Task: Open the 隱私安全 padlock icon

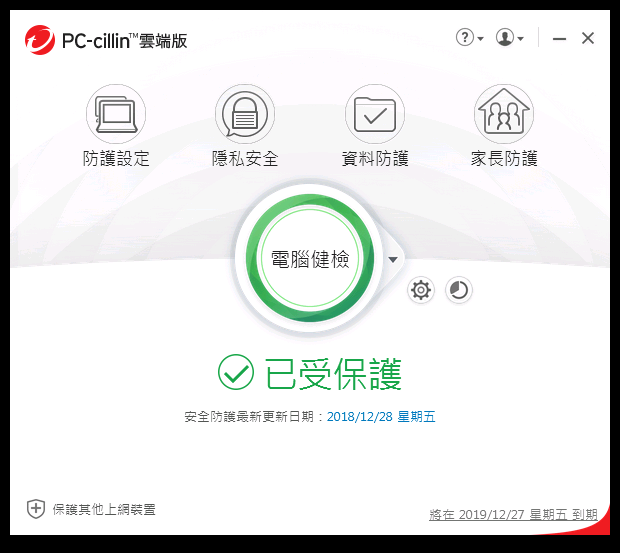Action: click(x=245, y=114)
